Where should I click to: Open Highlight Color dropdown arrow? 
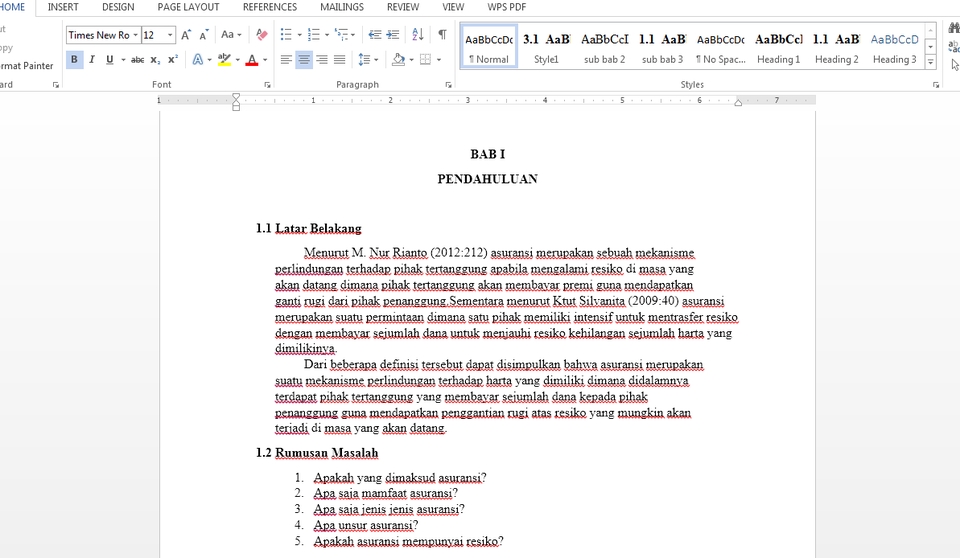pos(238,60)
